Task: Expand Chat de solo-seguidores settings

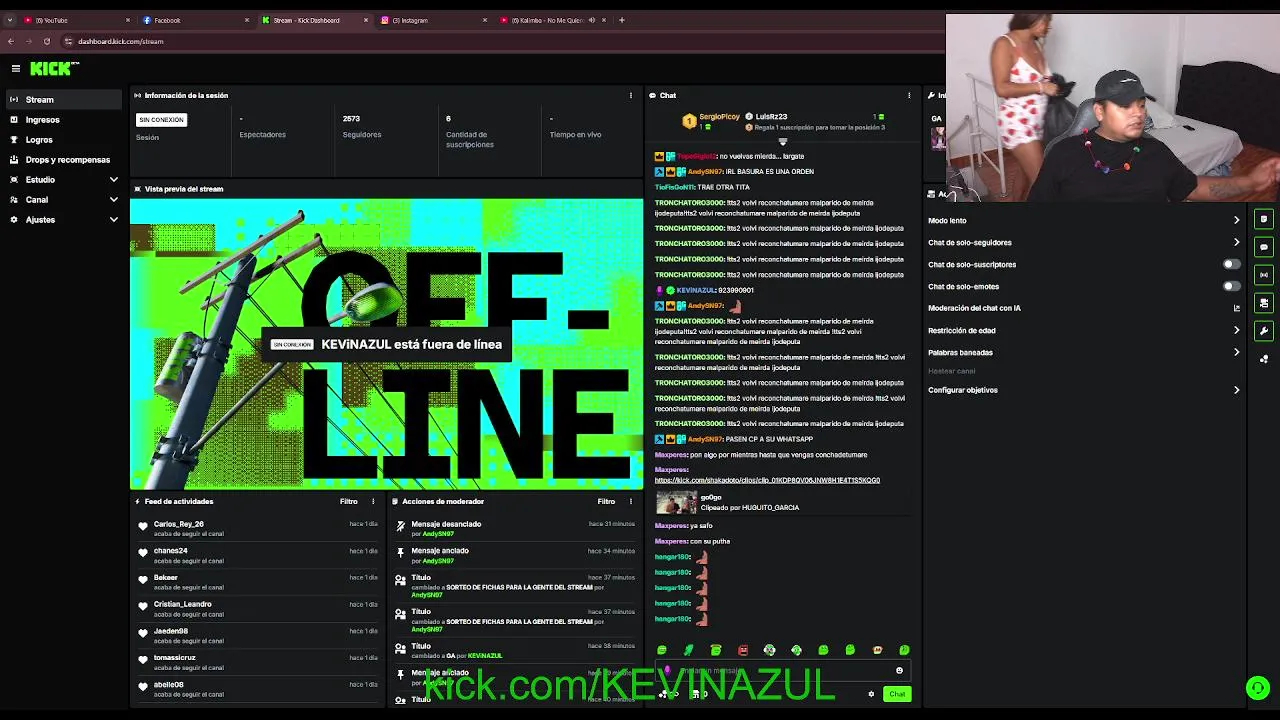Action: [x=1236, y=242]
